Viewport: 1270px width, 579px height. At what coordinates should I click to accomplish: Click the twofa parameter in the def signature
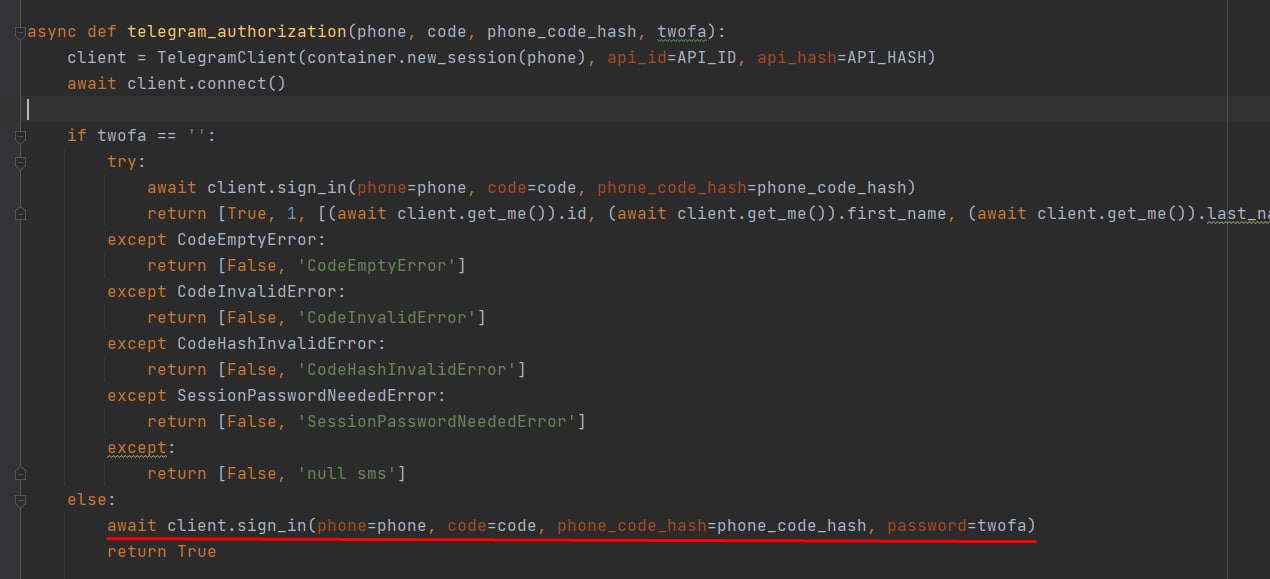[682, 32]
